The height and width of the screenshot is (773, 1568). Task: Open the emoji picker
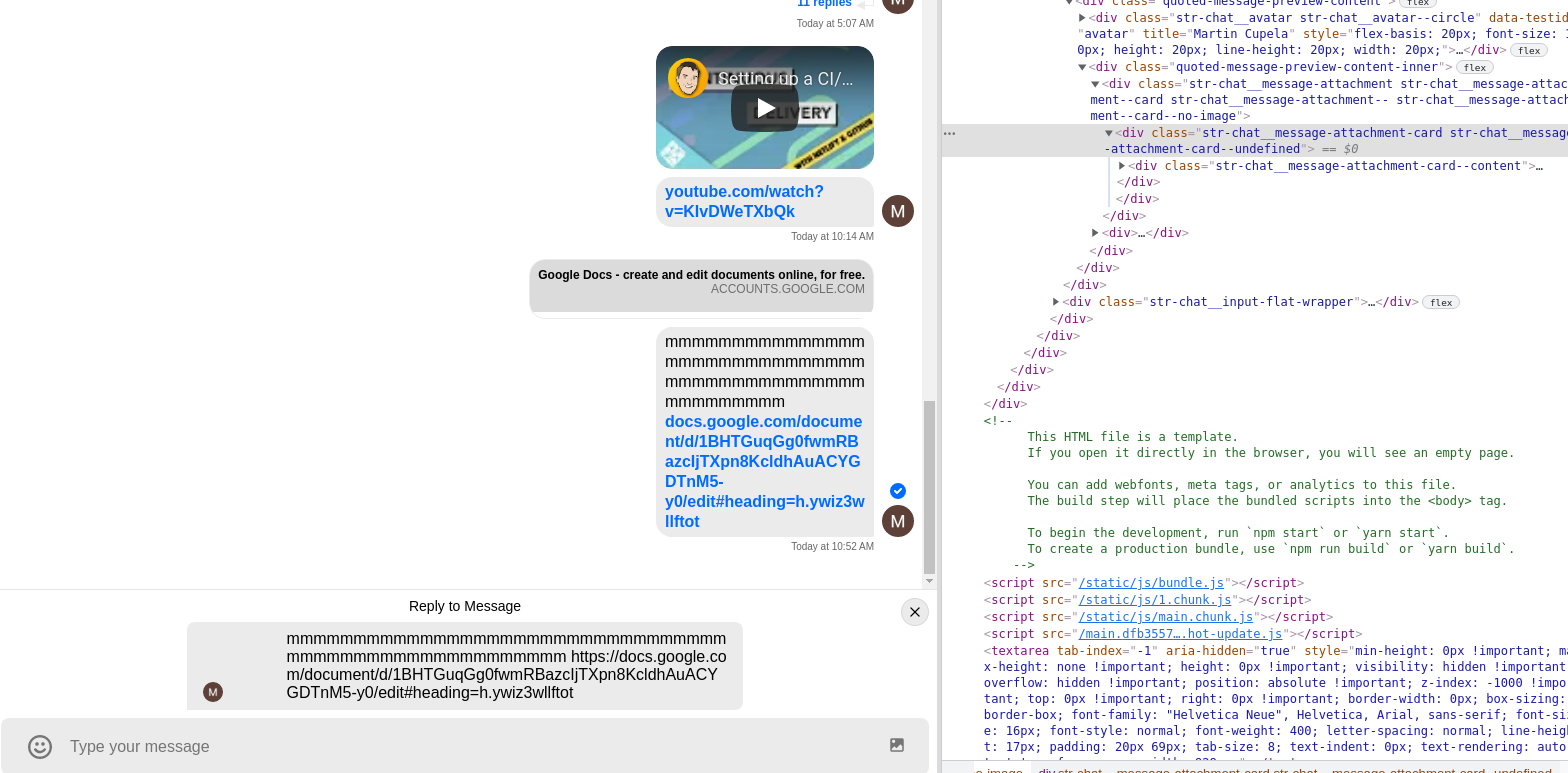[40, 746]
